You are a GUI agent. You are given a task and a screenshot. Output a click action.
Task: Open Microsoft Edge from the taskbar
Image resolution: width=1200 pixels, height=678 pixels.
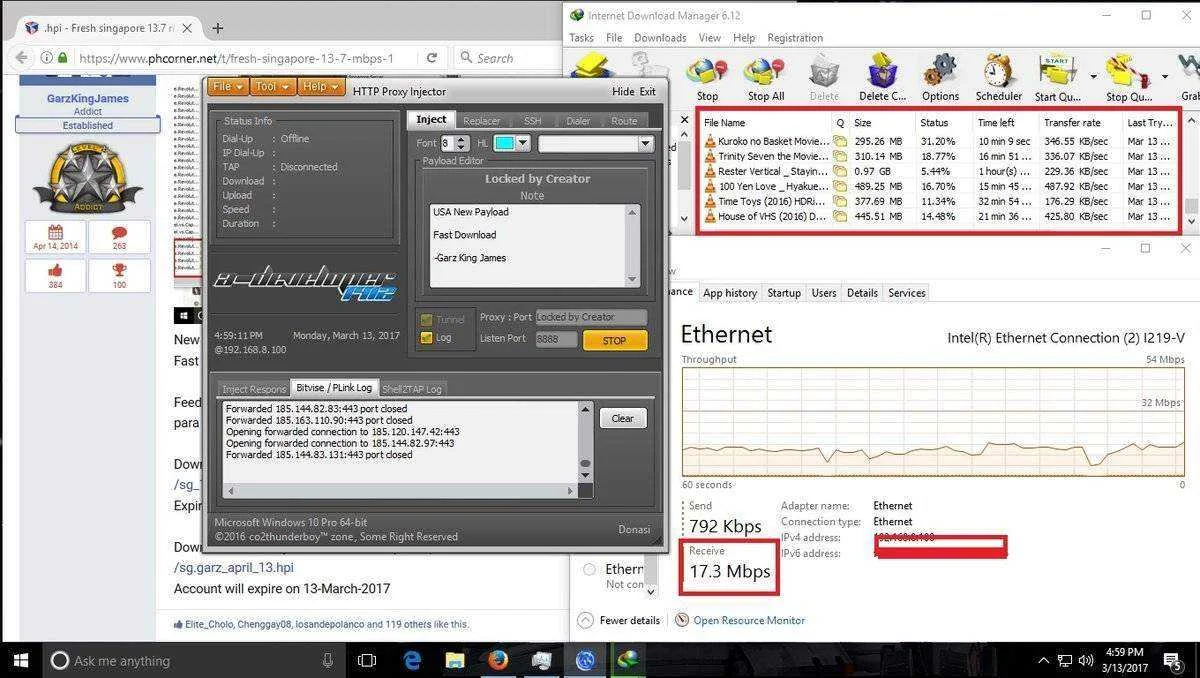point(412,660)
